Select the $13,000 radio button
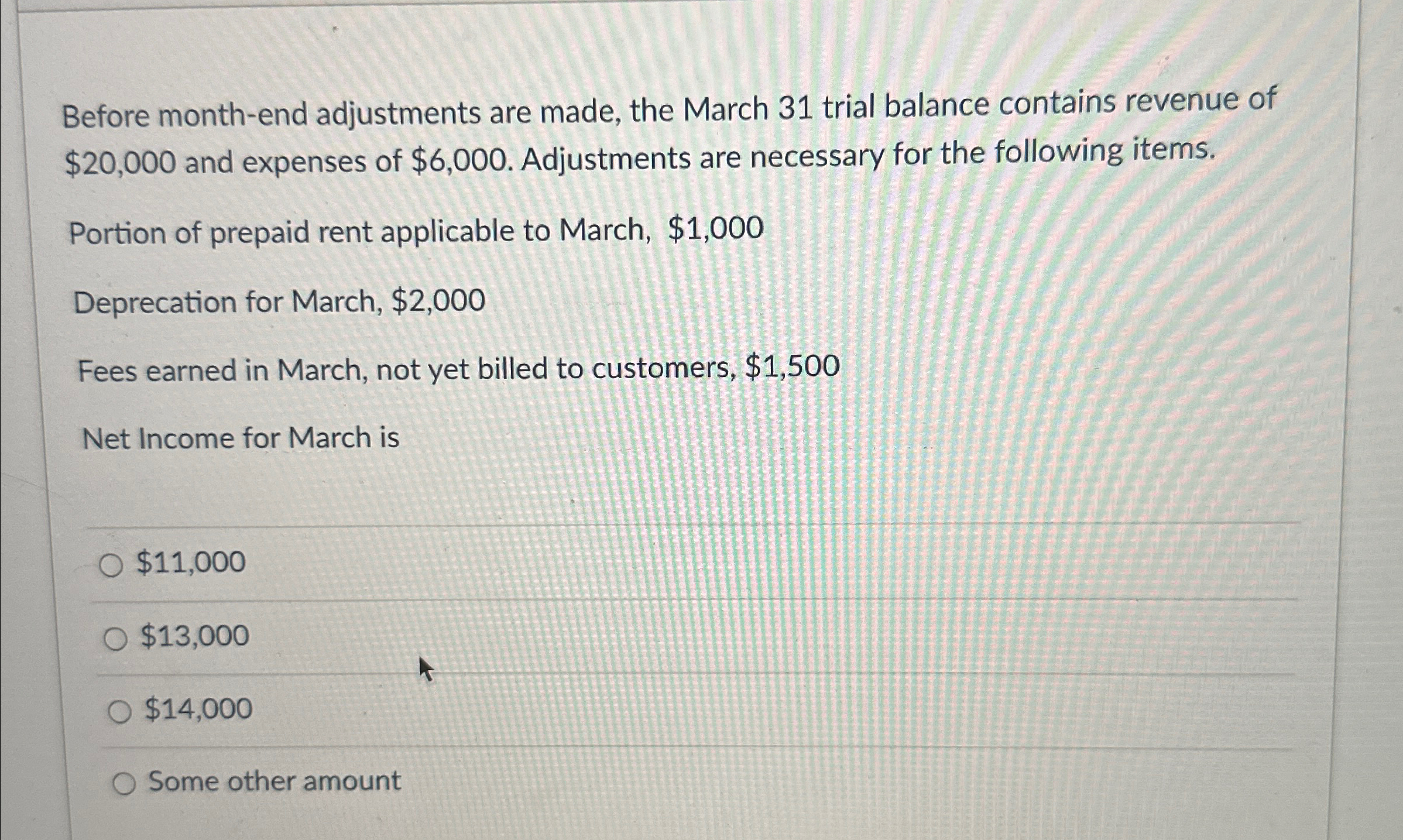This screenshot has height=840, width=1403. coord(116,637)
